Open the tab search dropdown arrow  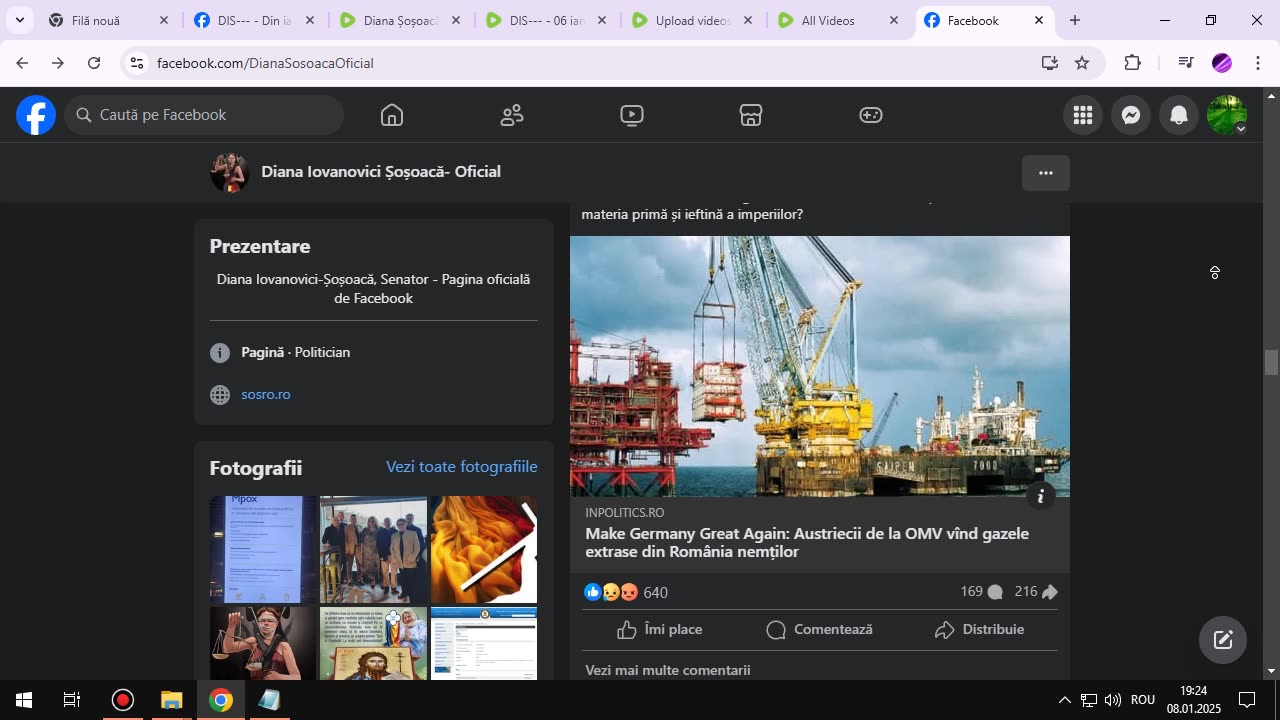[19, 20]
